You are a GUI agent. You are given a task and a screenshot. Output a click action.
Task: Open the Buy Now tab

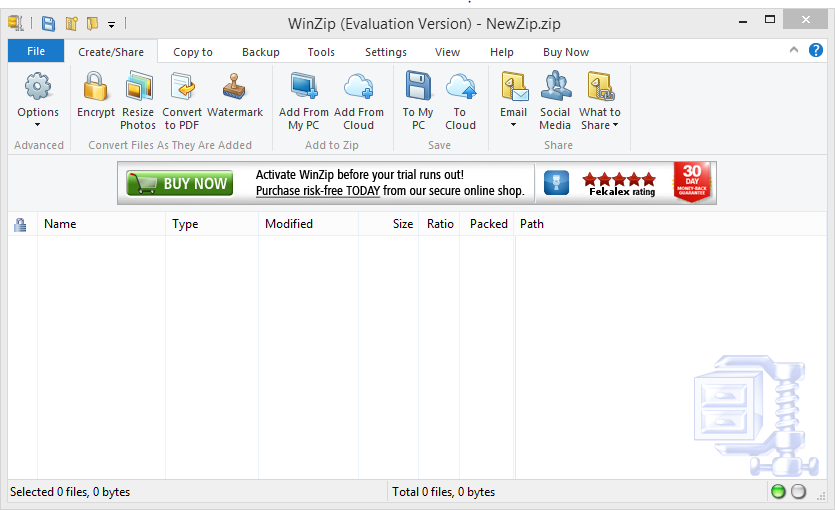coord(566,52)
